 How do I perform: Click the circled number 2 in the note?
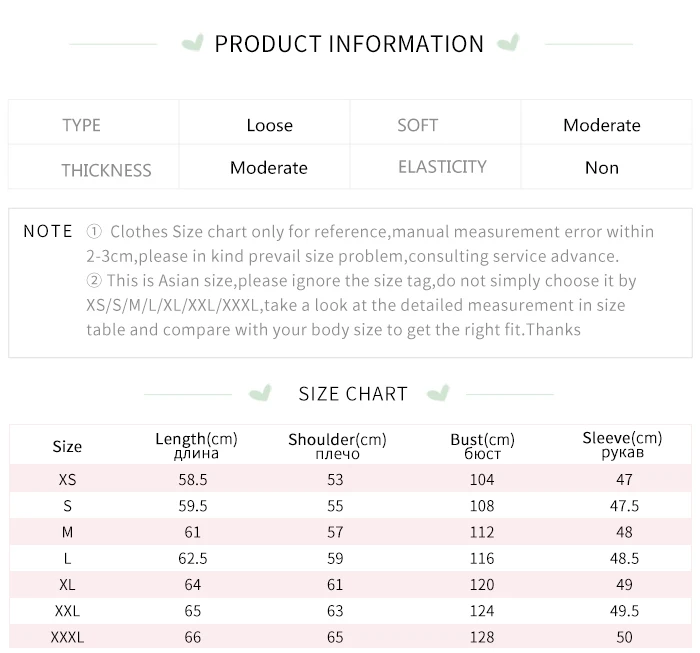(94, 280)
